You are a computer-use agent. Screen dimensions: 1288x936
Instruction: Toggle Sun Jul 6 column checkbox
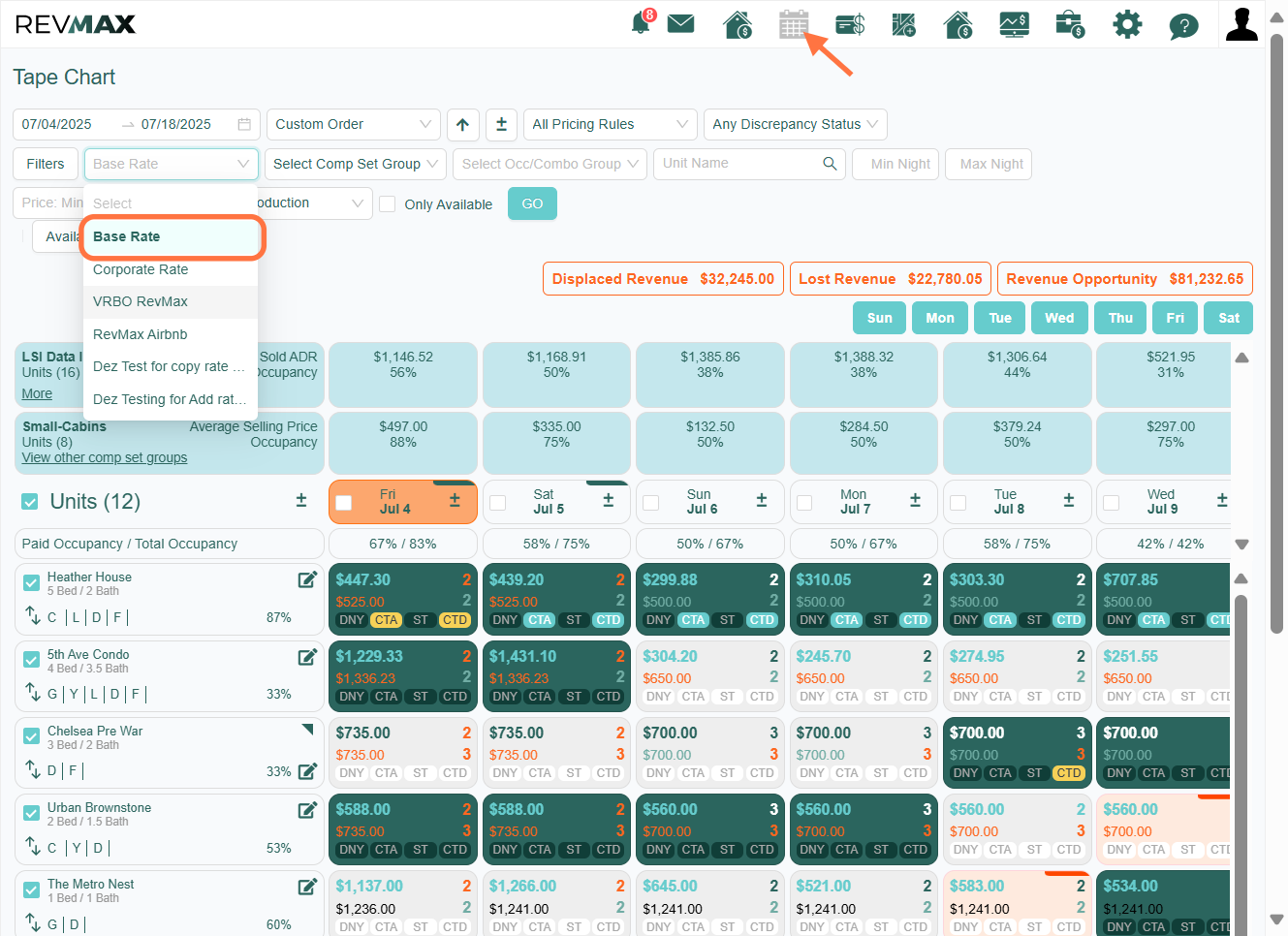[x=651, y=503]
